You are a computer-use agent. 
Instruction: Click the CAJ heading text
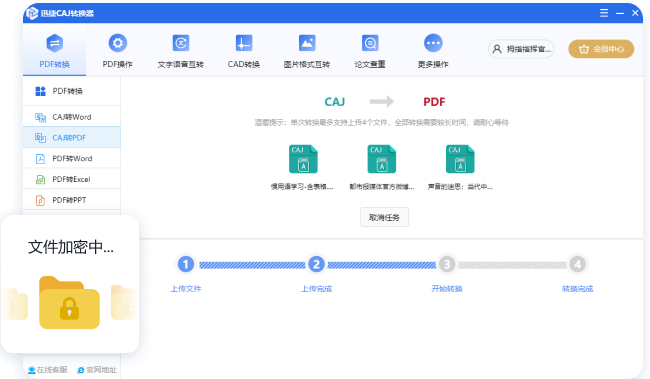coord(335,102)
